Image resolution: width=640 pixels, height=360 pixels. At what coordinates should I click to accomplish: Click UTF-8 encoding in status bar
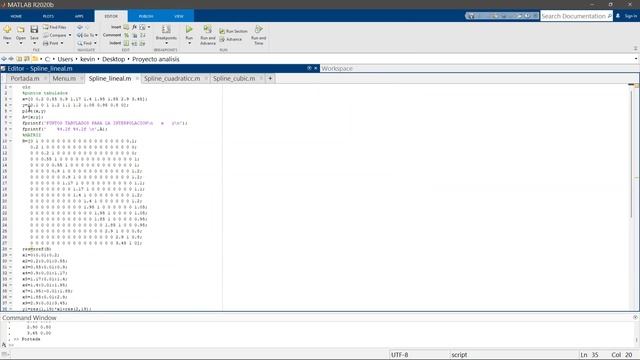[400, 355]
